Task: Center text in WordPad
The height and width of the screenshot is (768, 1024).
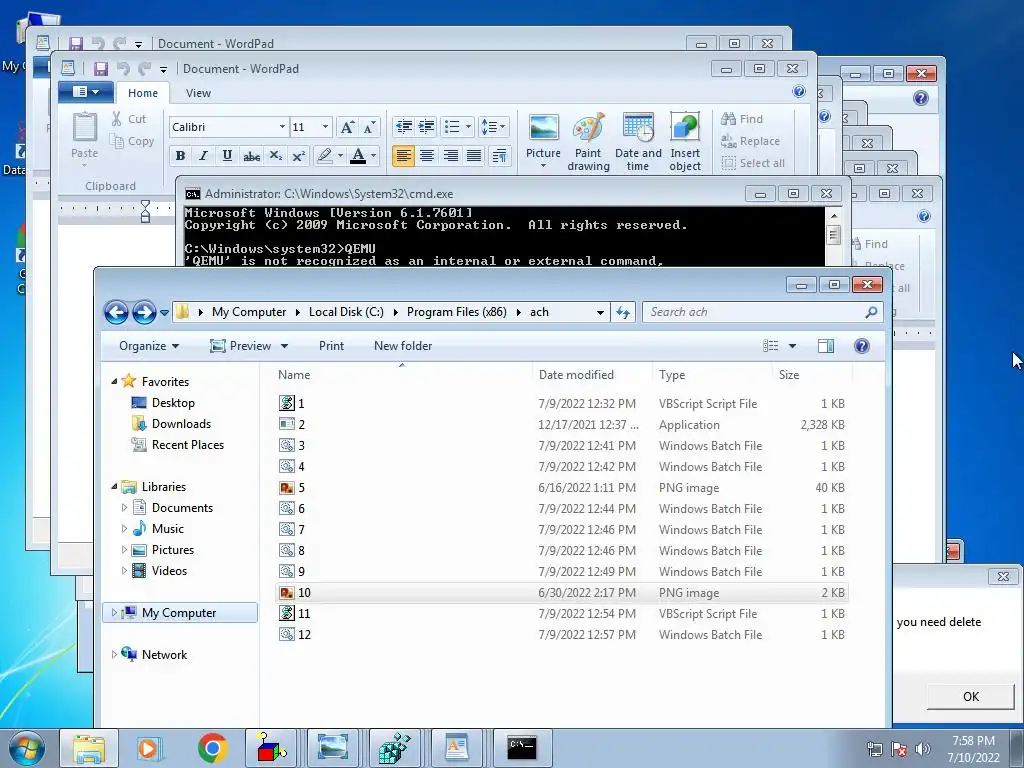Action: 426,155
